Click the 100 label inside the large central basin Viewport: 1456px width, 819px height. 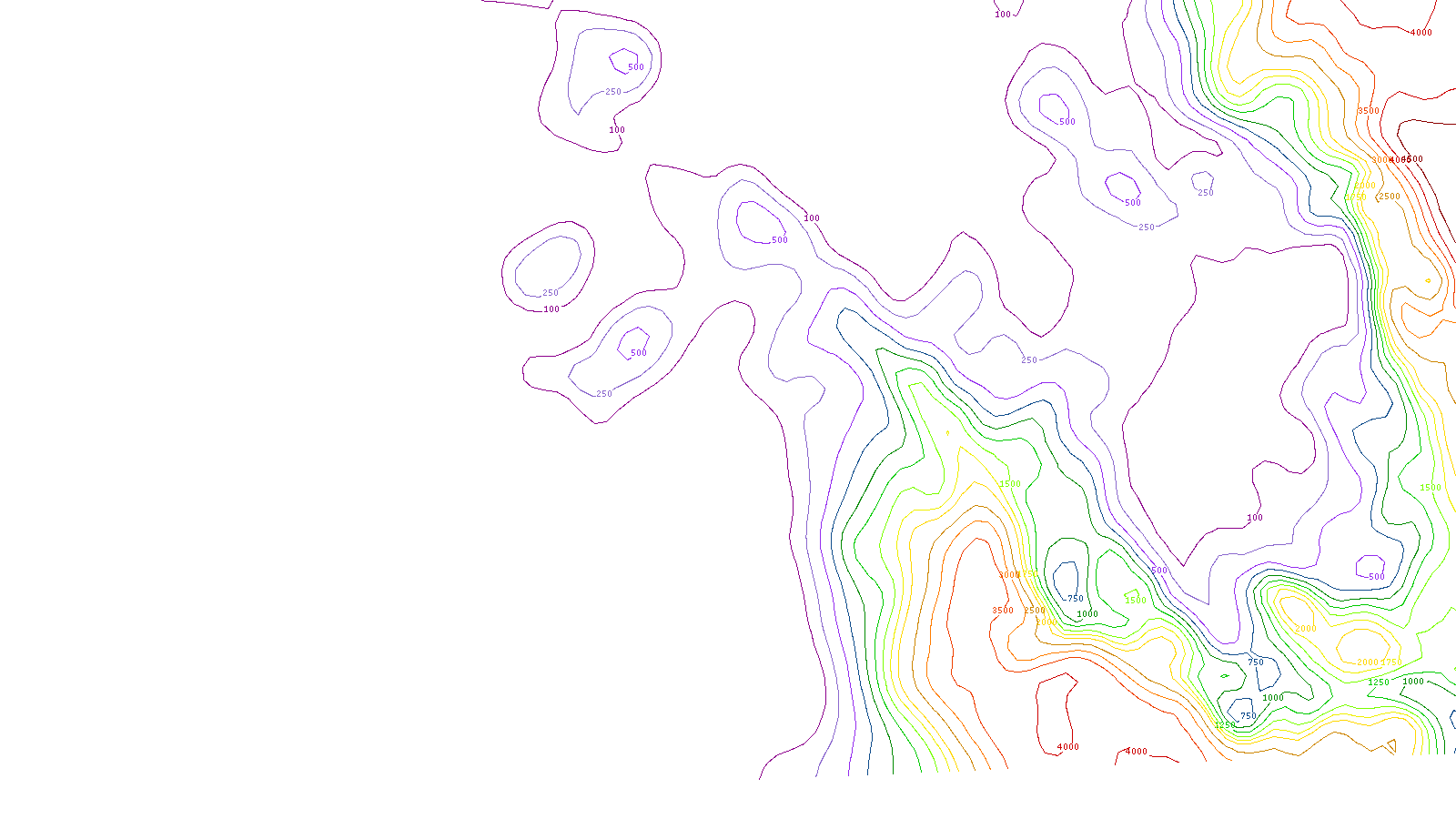[x=1254, y=518]
